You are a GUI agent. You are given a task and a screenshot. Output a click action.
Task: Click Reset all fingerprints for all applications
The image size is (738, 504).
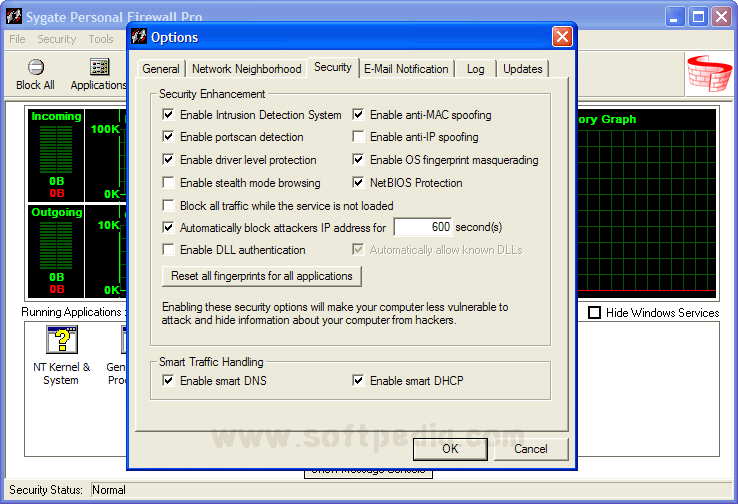coord(262,276)
